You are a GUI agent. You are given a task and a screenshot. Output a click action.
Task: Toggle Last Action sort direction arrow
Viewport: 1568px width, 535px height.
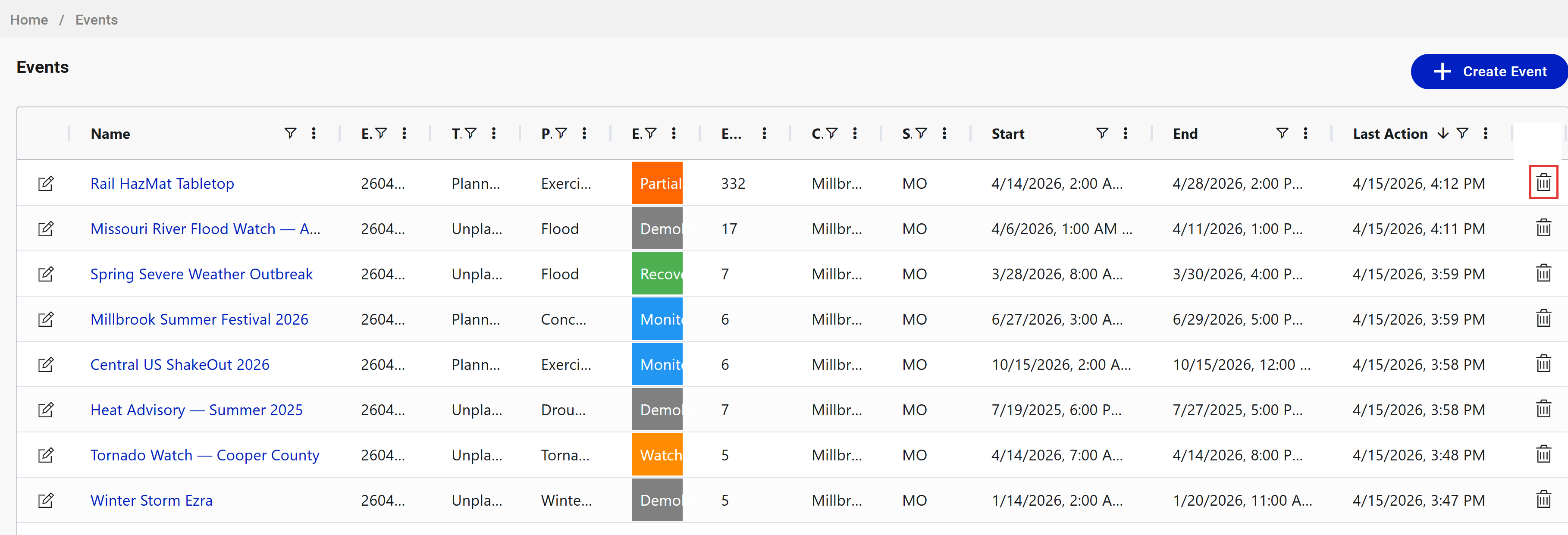click(x=1443, y=133)
